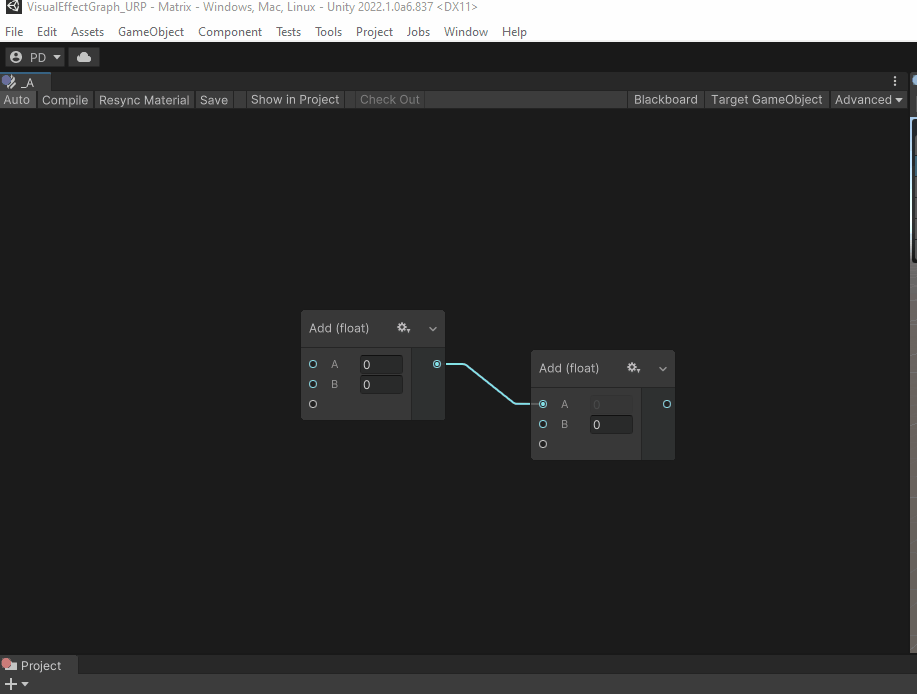Click empty extra input port on right node
Viewport: 917px width, 694px height.
tap(543, 444)
